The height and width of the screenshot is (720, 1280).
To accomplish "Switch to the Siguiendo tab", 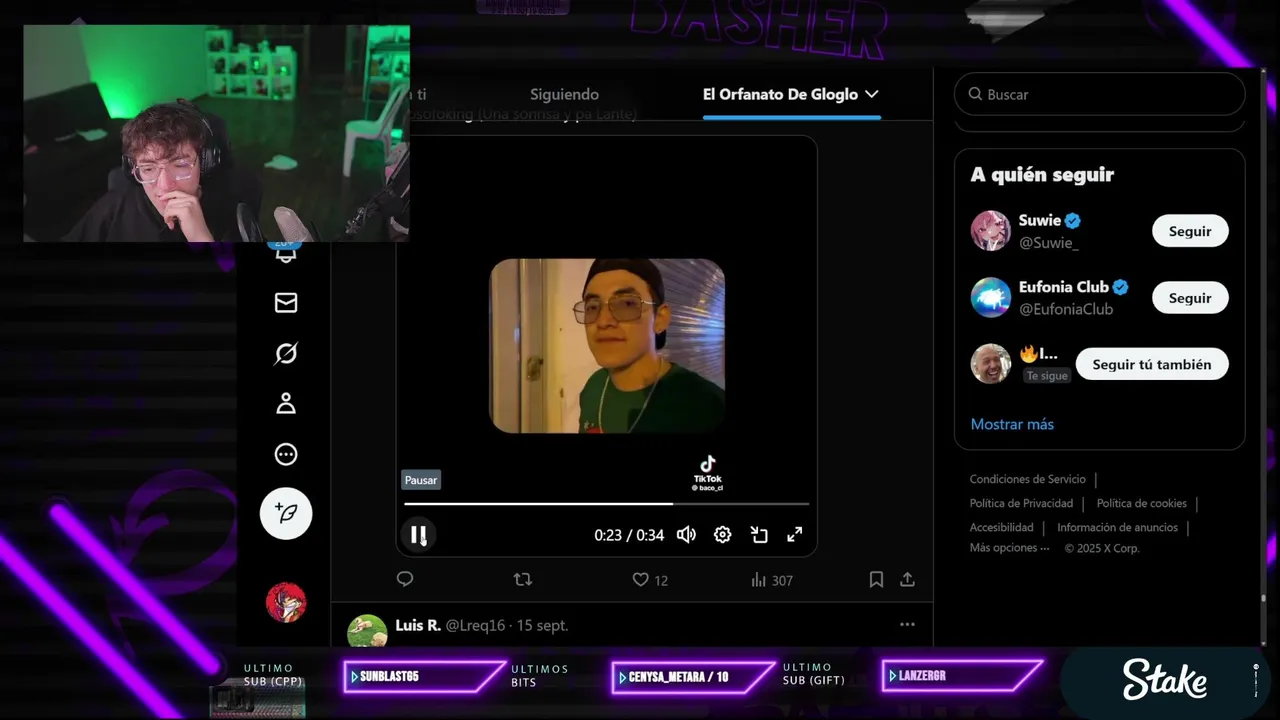I will 564,94.
